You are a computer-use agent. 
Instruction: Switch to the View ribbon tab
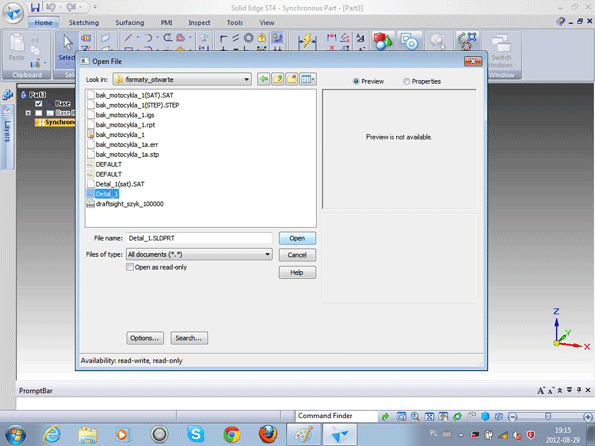267,23
